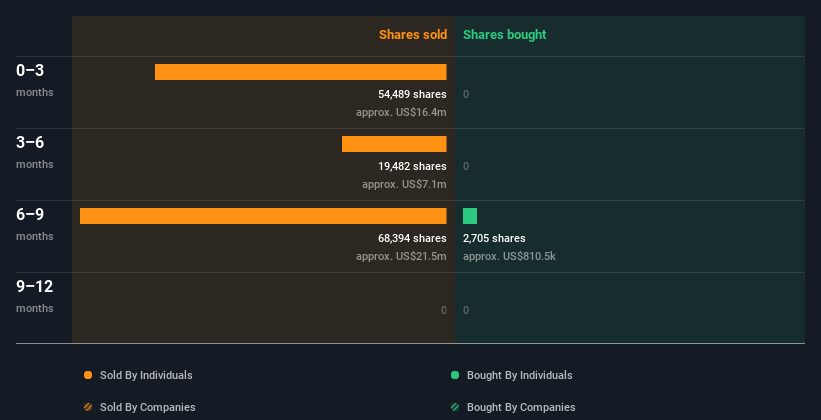Select the green 6–9 months bought bar

click(x=470, y=216)
